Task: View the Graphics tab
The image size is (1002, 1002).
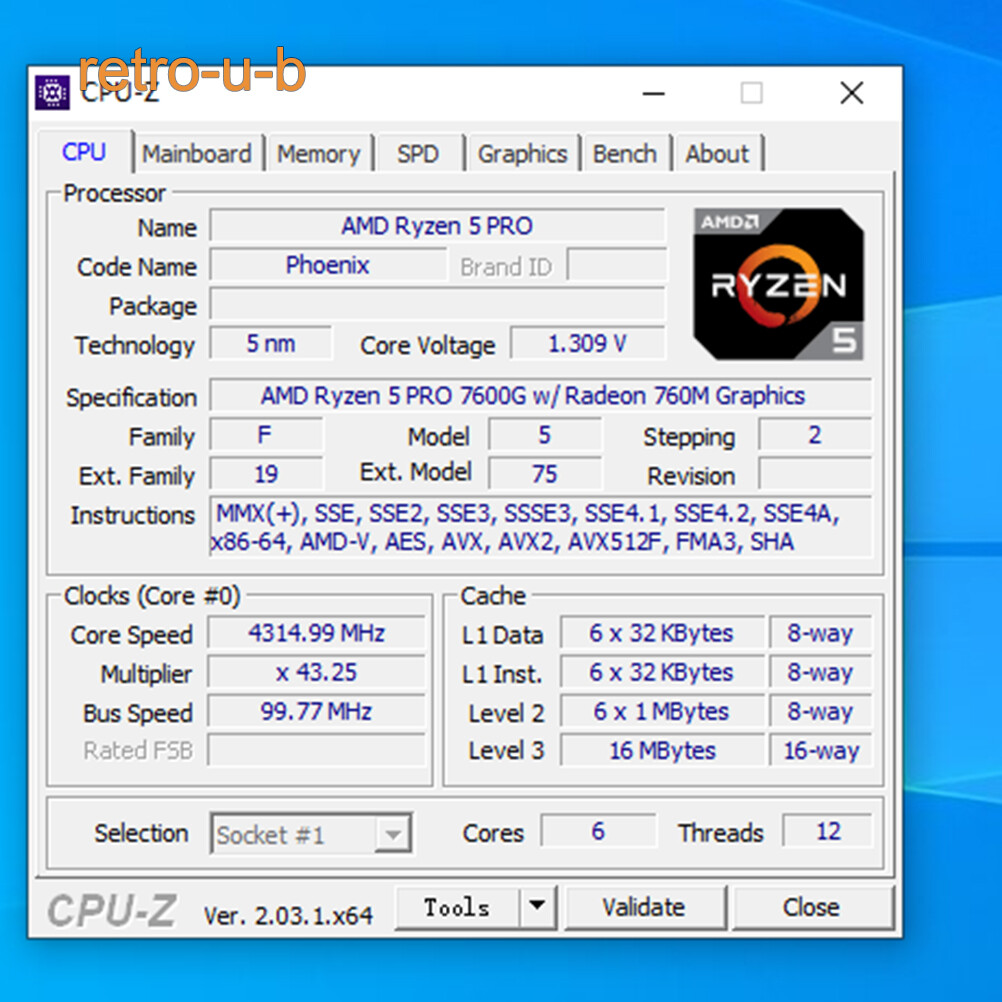Action: (522, 153)
